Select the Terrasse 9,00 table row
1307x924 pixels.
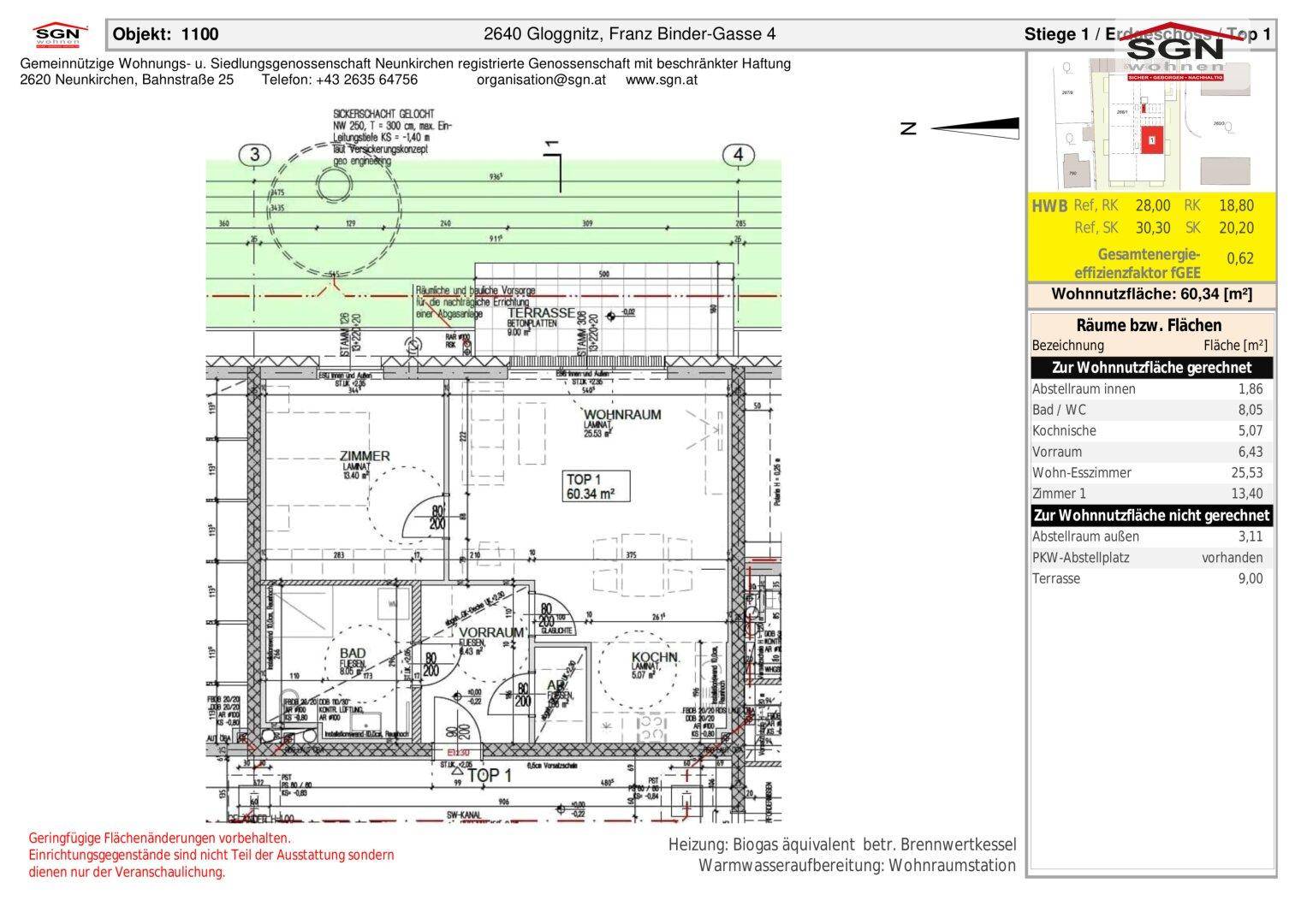click(1152, 579)
